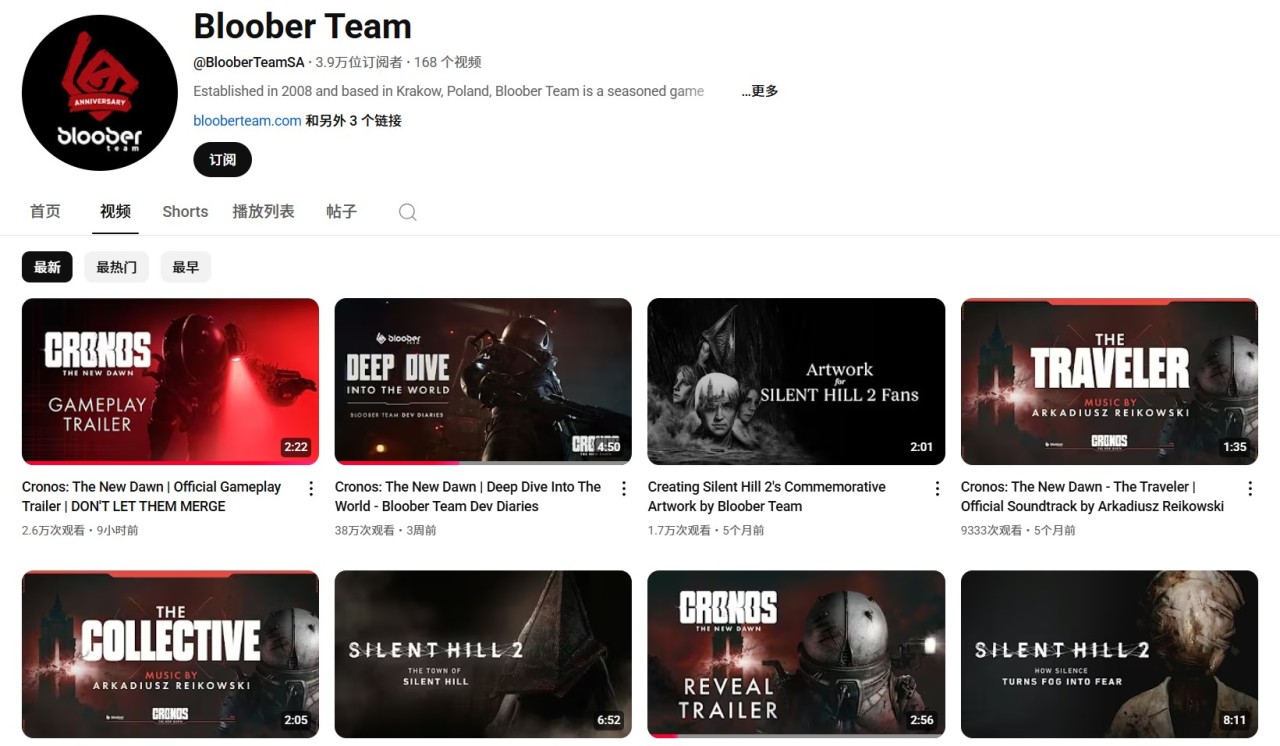Play the Cronos Reveal Trailer thumbnail
1280x746 pixels.
click(x=796, y=654)
